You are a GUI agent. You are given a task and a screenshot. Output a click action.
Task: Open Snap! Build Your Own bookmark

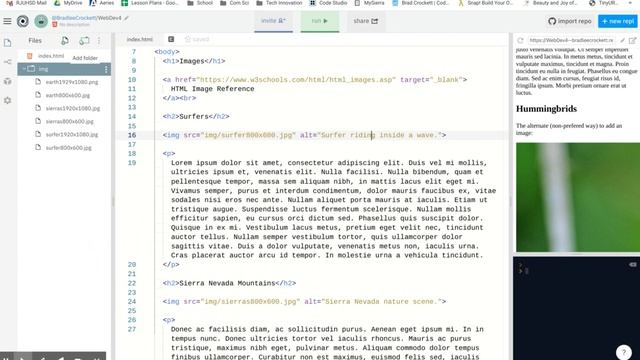(x=486, y=3)
